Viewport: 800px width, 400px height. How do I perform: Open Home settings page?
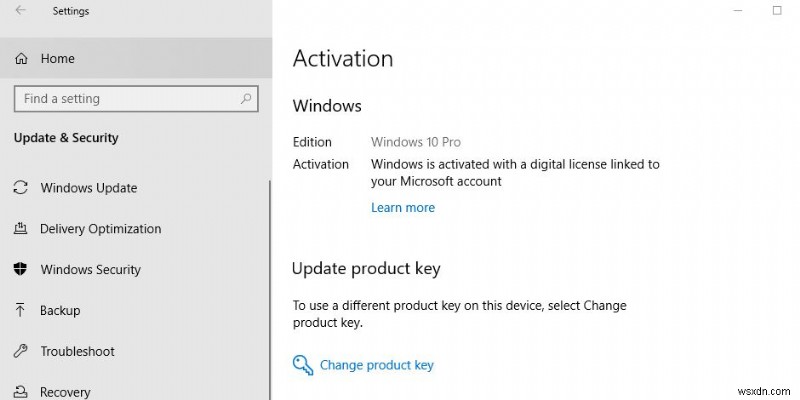coord(136,59)
